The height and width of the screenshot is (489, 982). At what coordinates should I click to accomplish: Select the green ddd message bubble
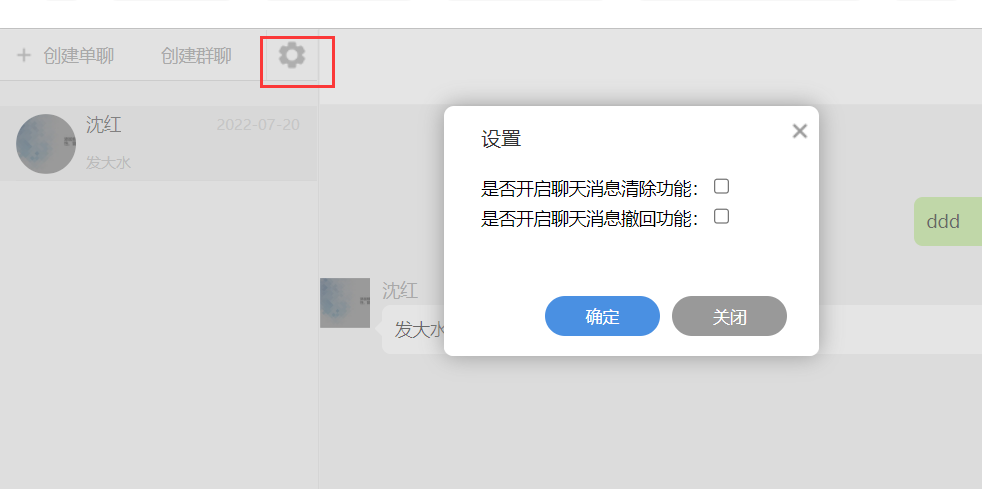[948, 222]
